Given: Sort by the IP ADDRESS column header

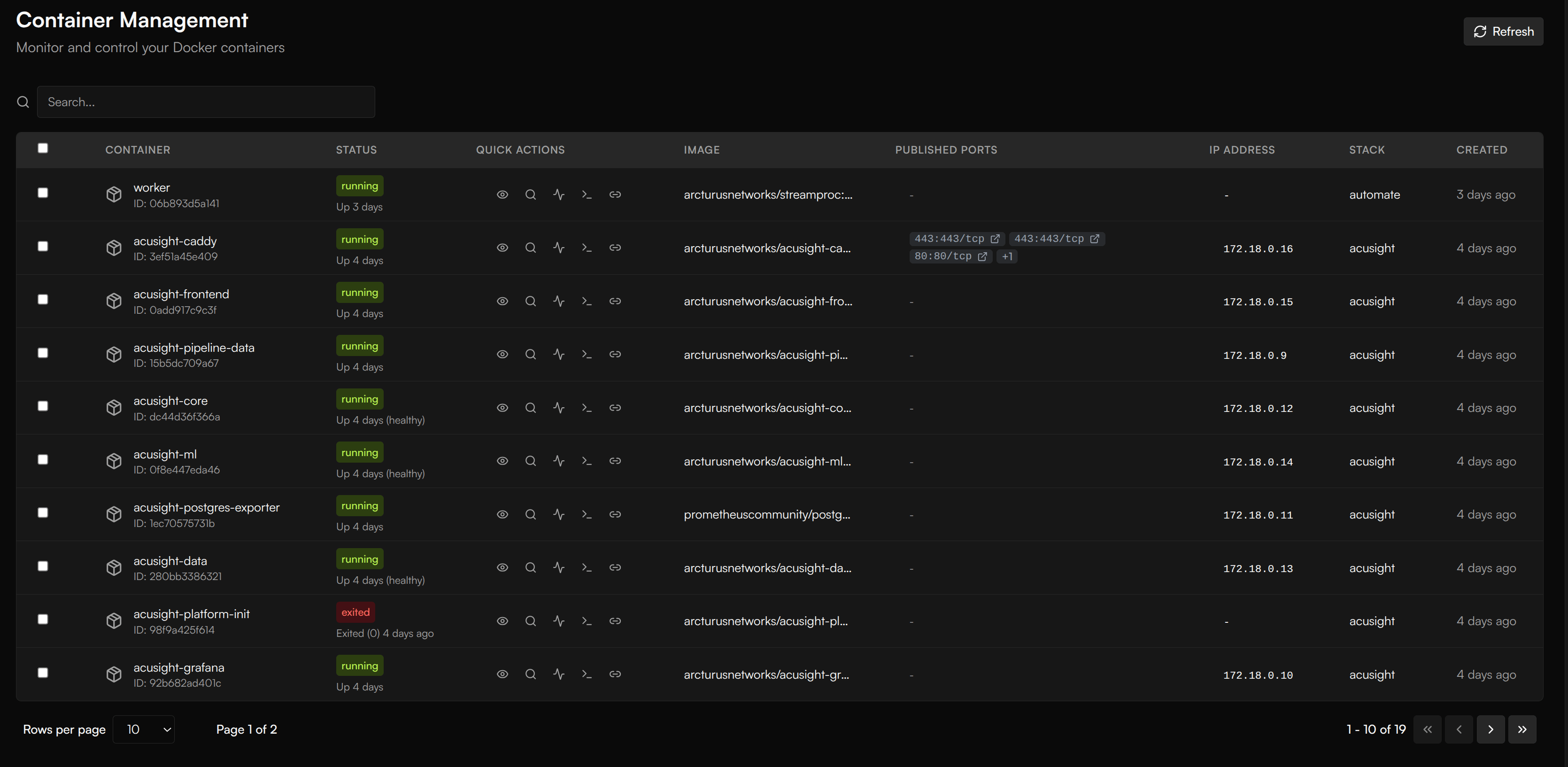Looking at the screenshot, I should [1242, 150].
